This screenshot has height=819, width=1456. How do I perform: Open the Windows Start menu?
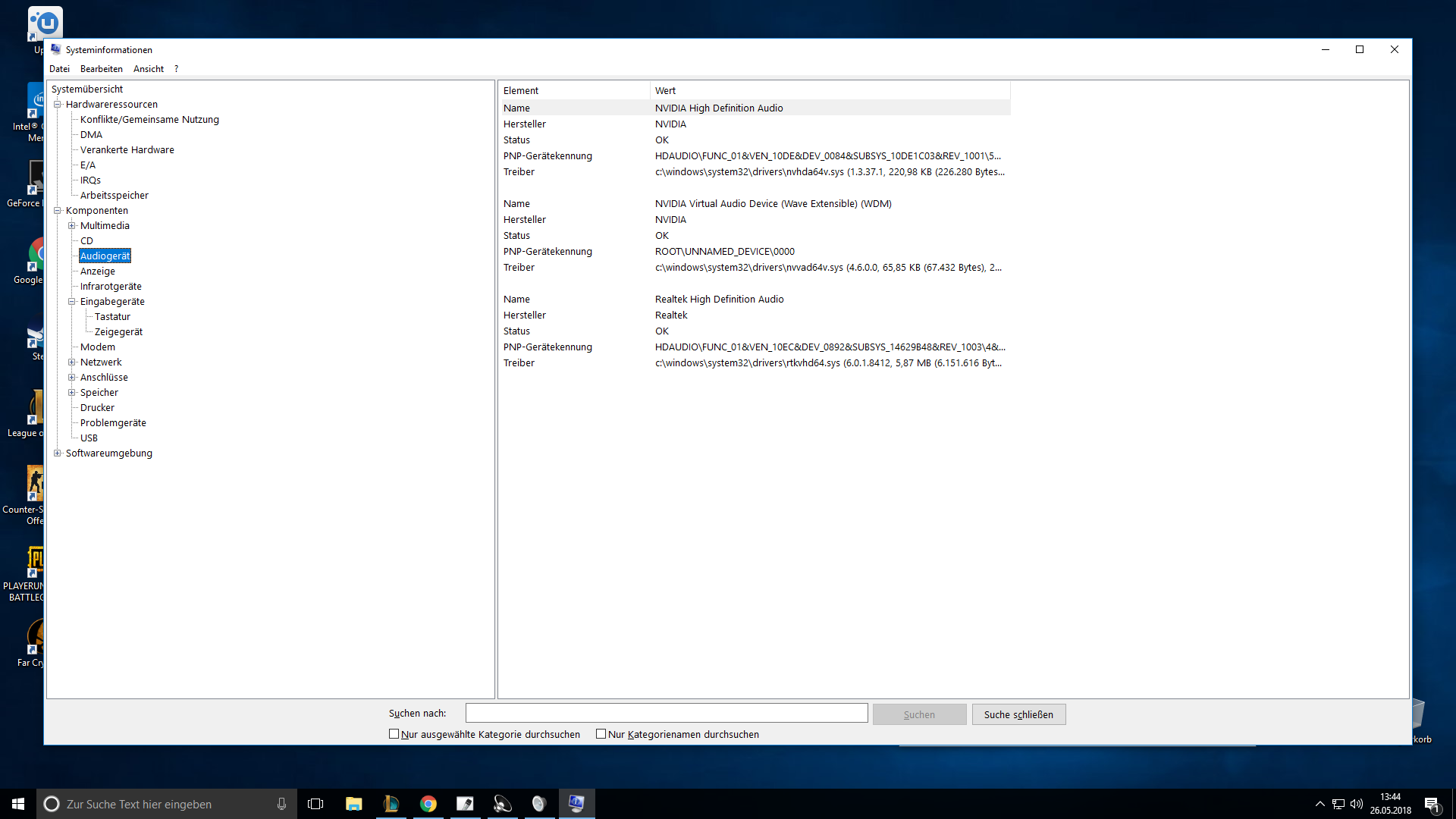18,804
